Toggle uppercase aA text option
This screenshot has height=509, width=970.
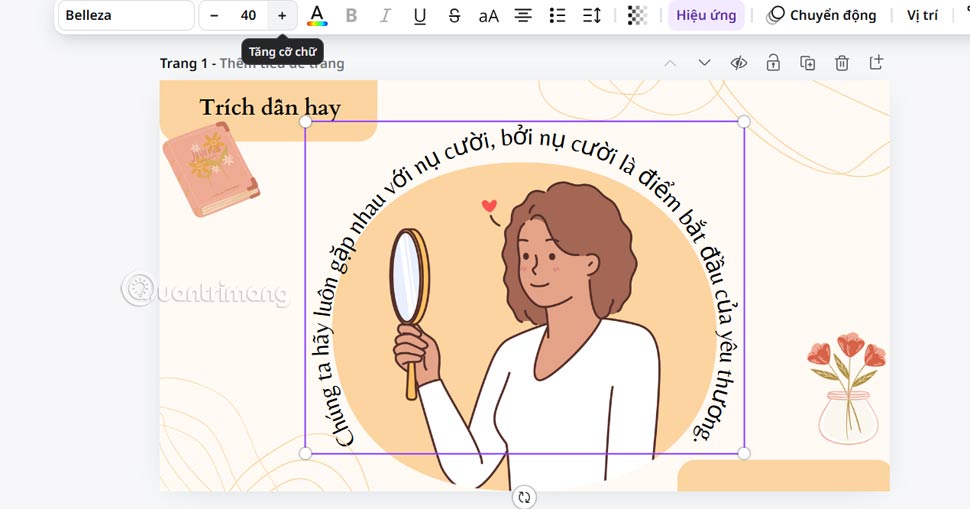point(489,15)
